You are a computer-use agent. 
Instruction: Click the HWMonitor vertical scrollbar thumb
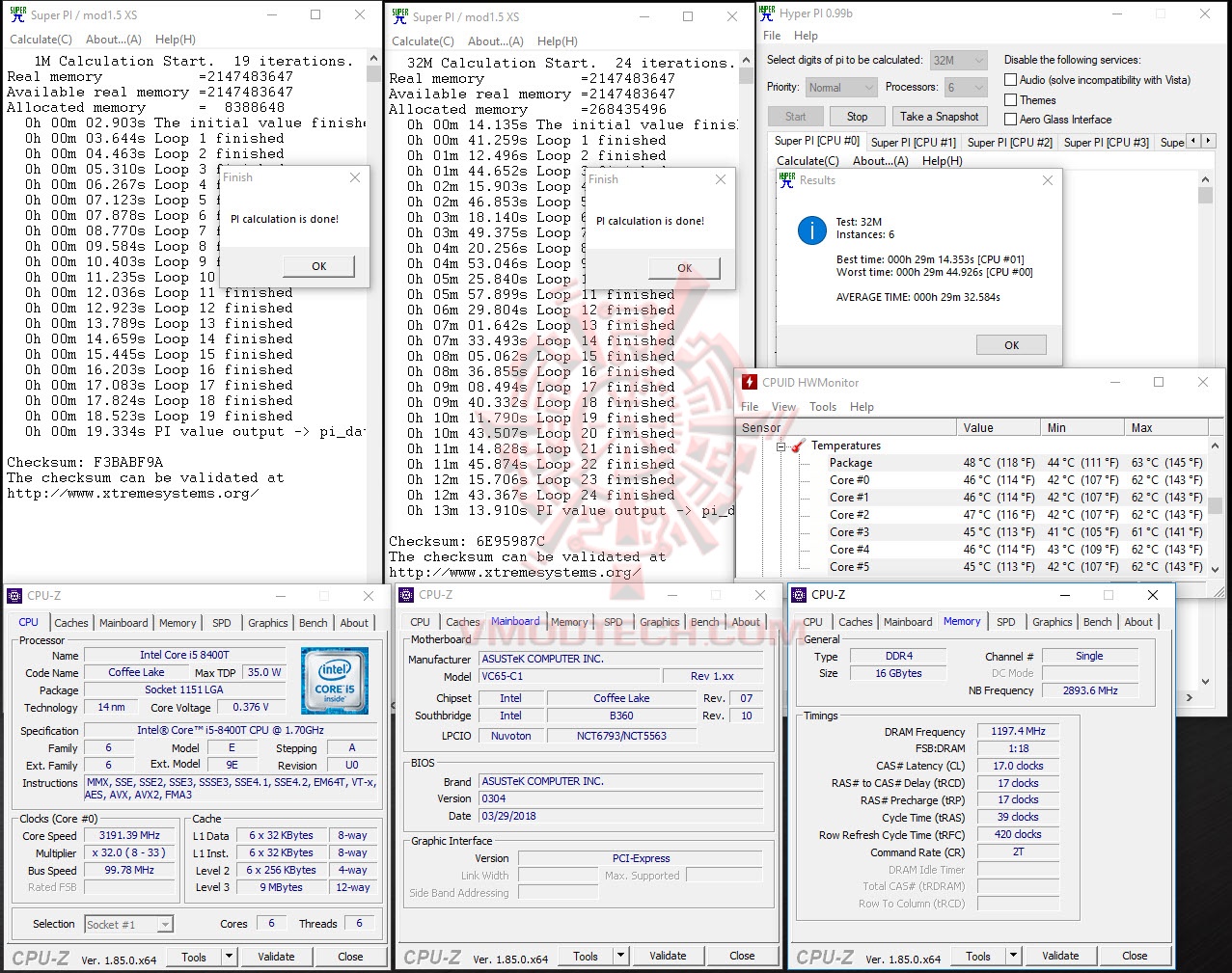click(x=1215, y=505)
